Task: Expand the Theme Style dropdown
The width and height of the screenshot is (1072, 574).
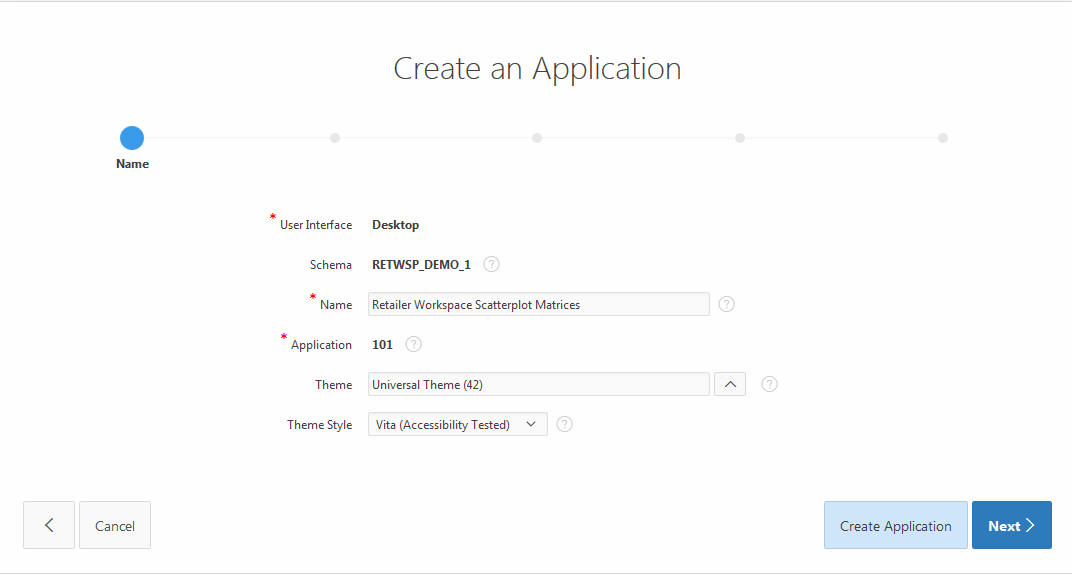Action: coord(457,424)
